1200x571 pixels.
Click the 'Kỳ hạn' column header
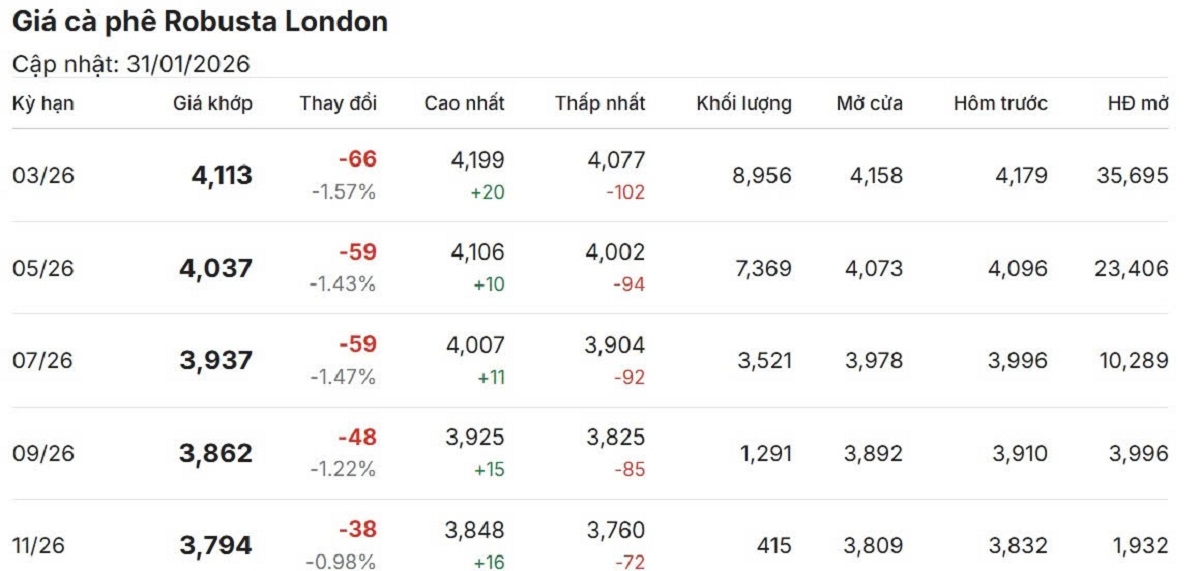(x=43, y=103)
